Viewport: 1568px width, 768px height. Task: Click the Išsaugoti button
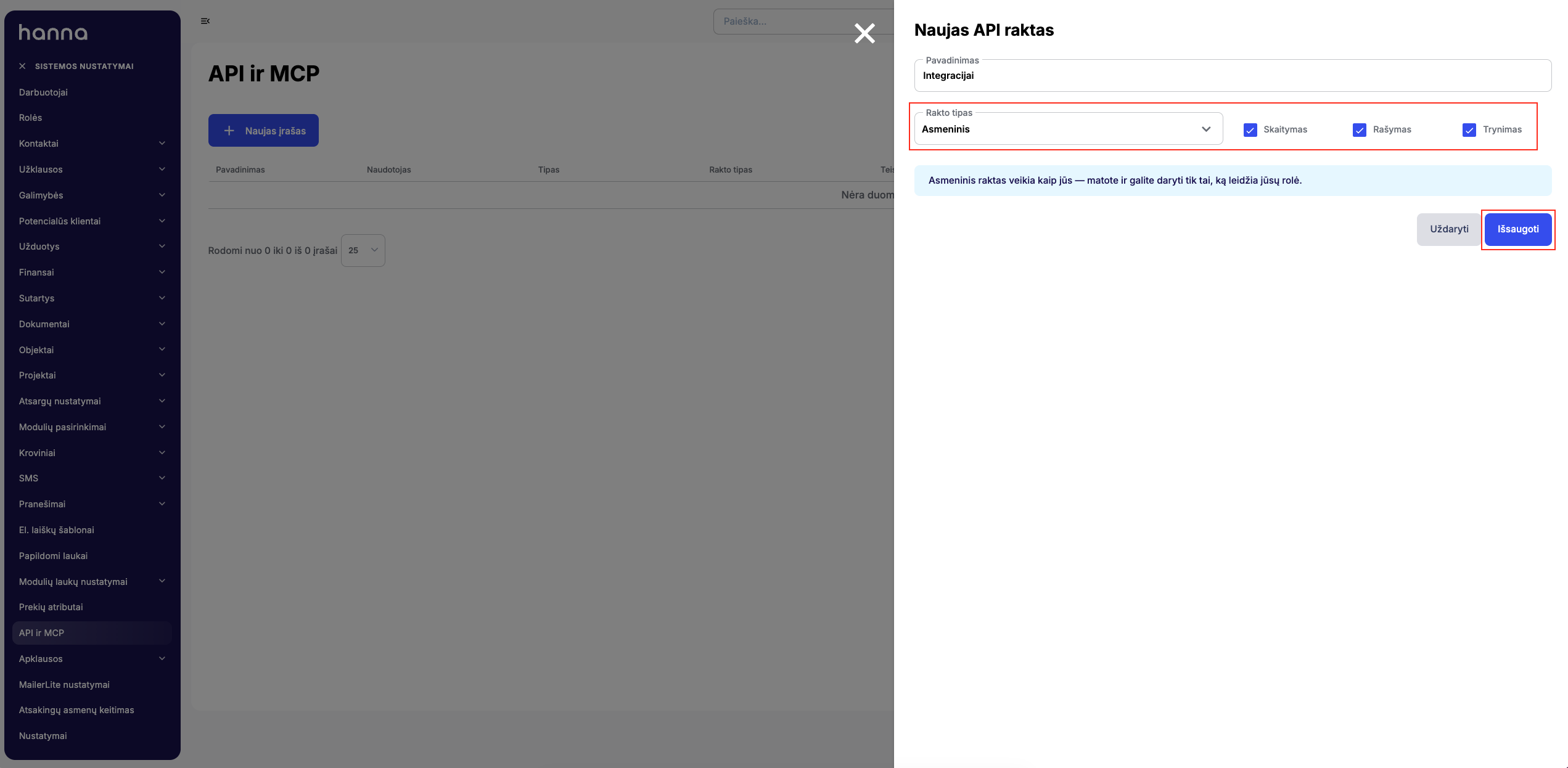(x=1518, y=229)
